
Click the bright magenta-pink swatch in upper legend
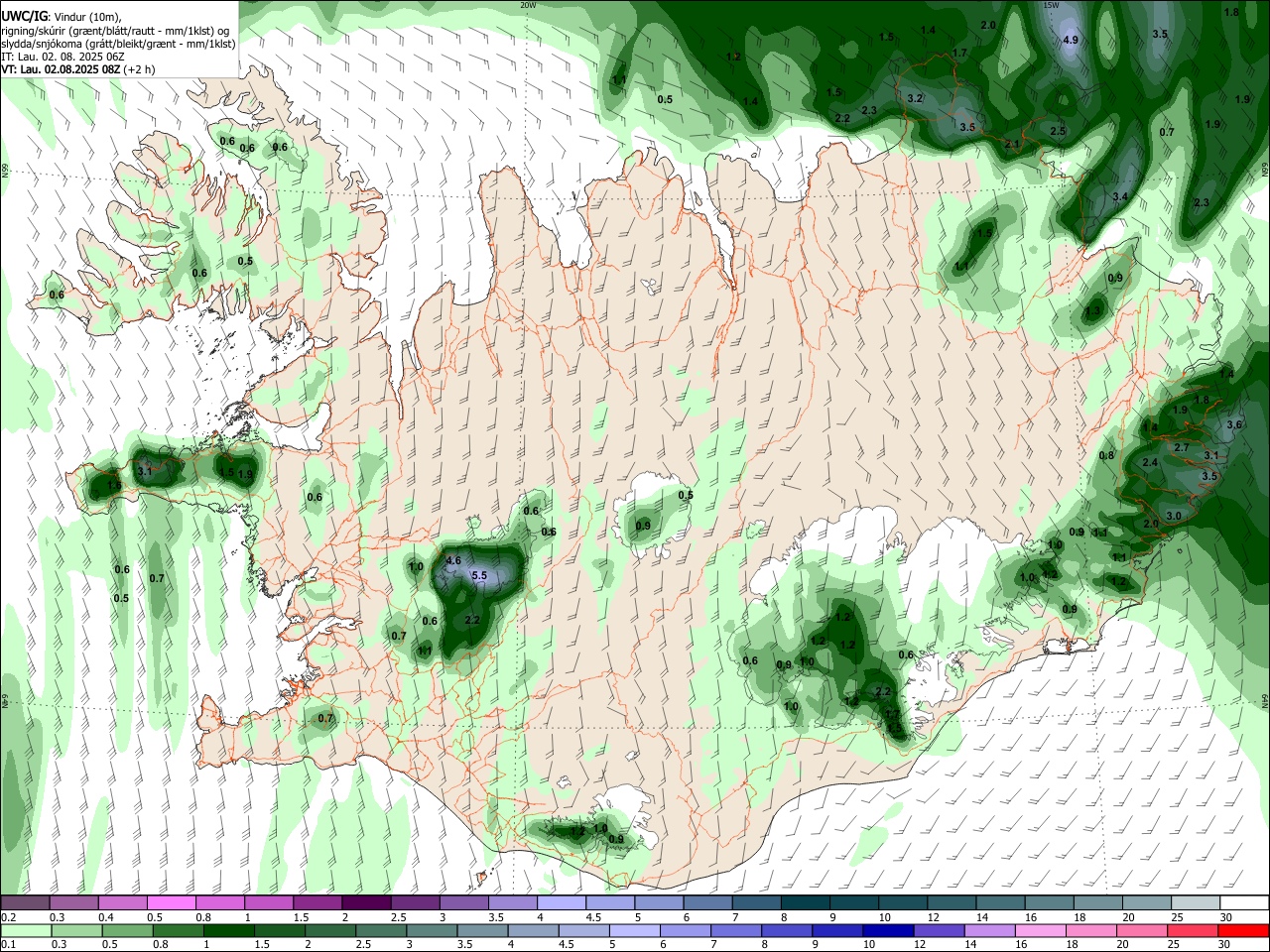coord(171,902)
